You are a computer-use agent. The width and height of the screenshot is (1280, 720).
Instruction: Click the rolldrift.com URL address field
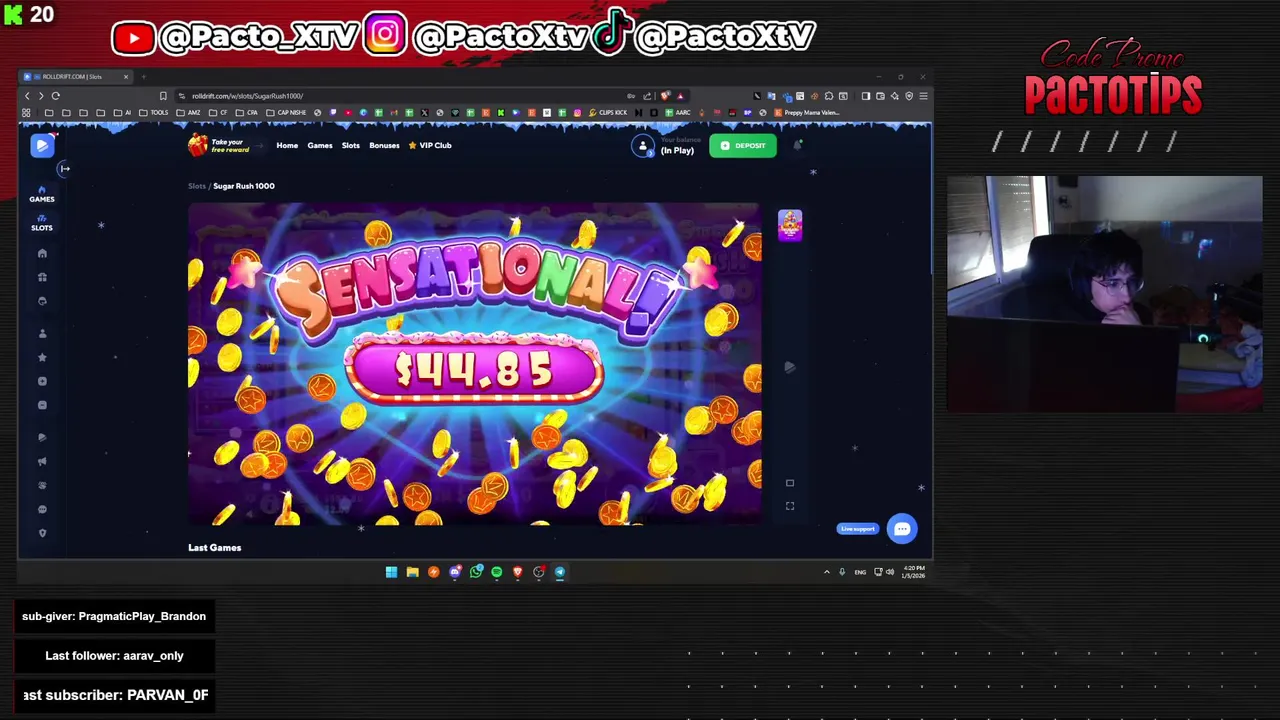[400, 96]
